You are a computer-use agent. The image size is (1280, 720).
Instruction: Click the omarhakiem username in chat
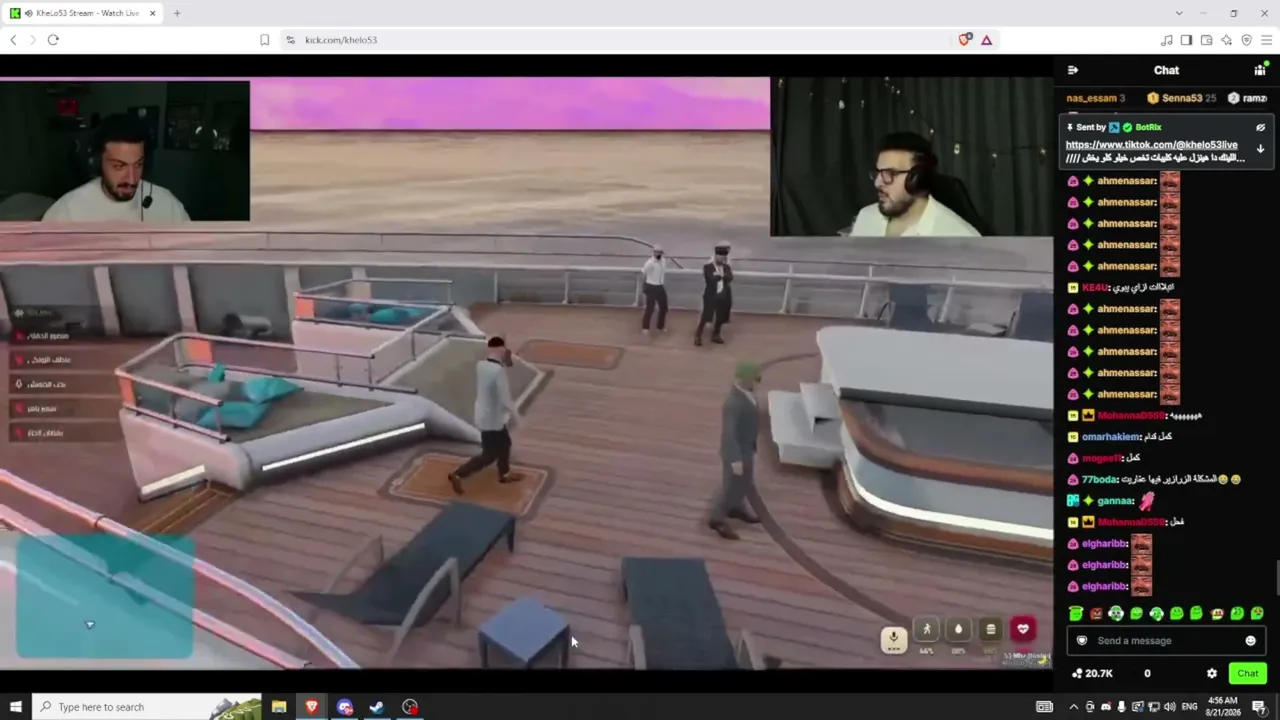(x=1110, y=437)
